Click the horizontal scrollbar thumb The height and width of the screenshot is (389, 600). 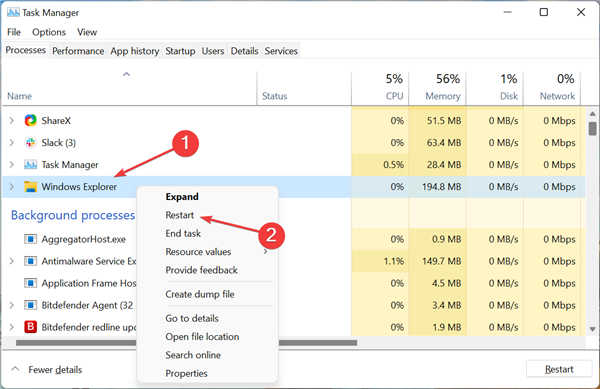pos(187,343)
